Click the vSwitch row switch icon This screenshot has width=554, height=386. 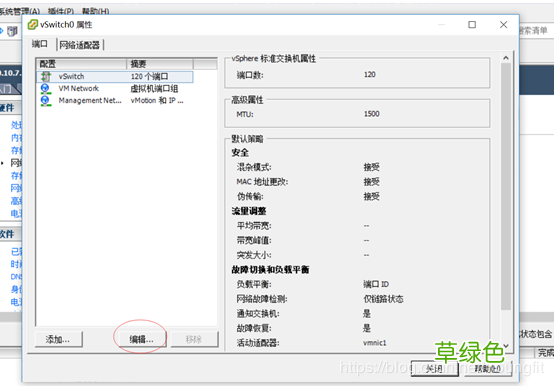point(46,76)
